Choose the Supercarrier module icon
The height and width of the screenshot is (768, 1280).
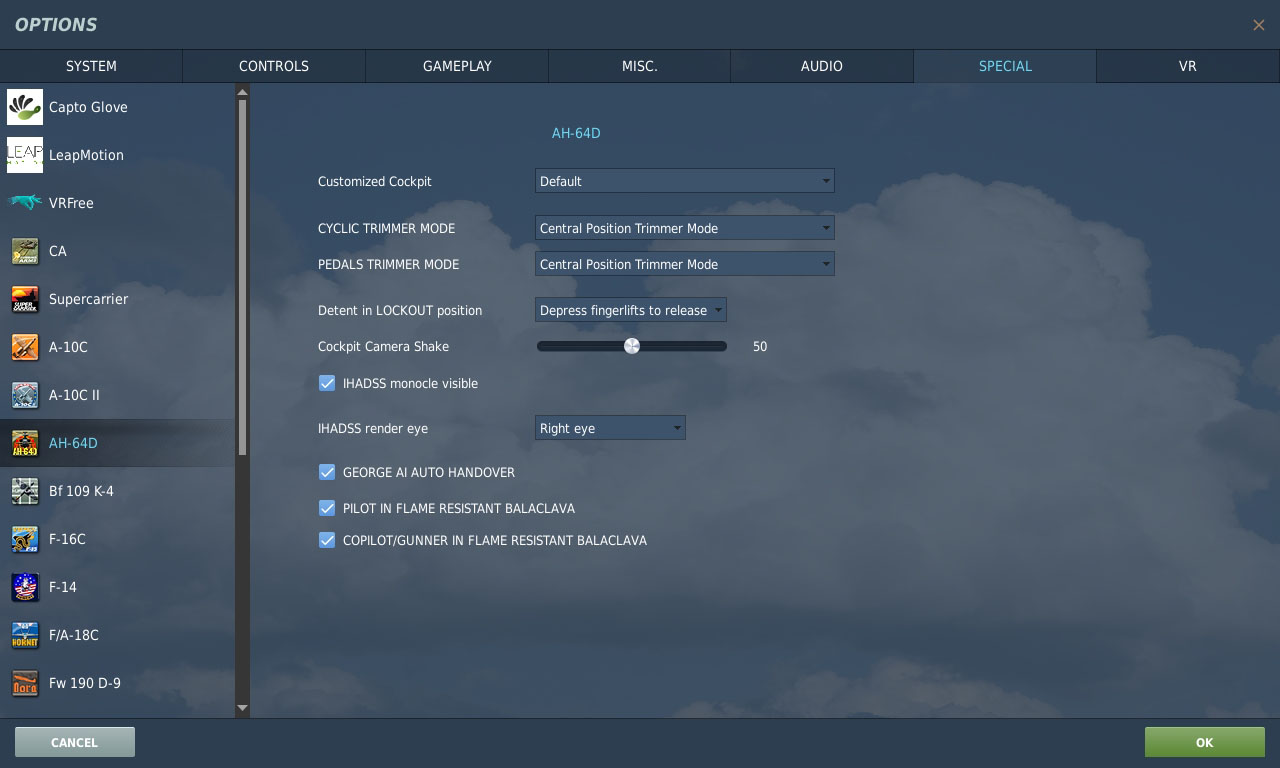pos(25,299)
